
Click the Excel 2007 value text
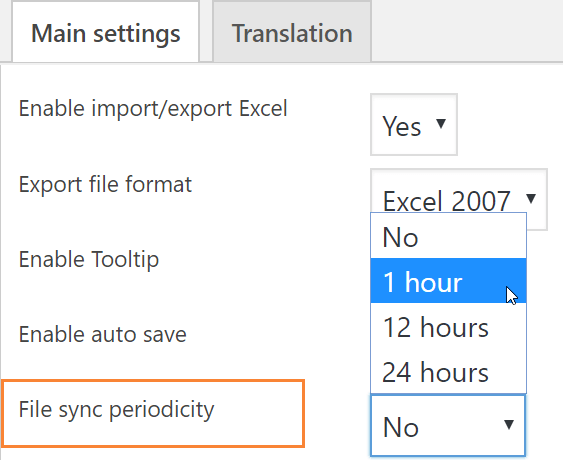446,200
